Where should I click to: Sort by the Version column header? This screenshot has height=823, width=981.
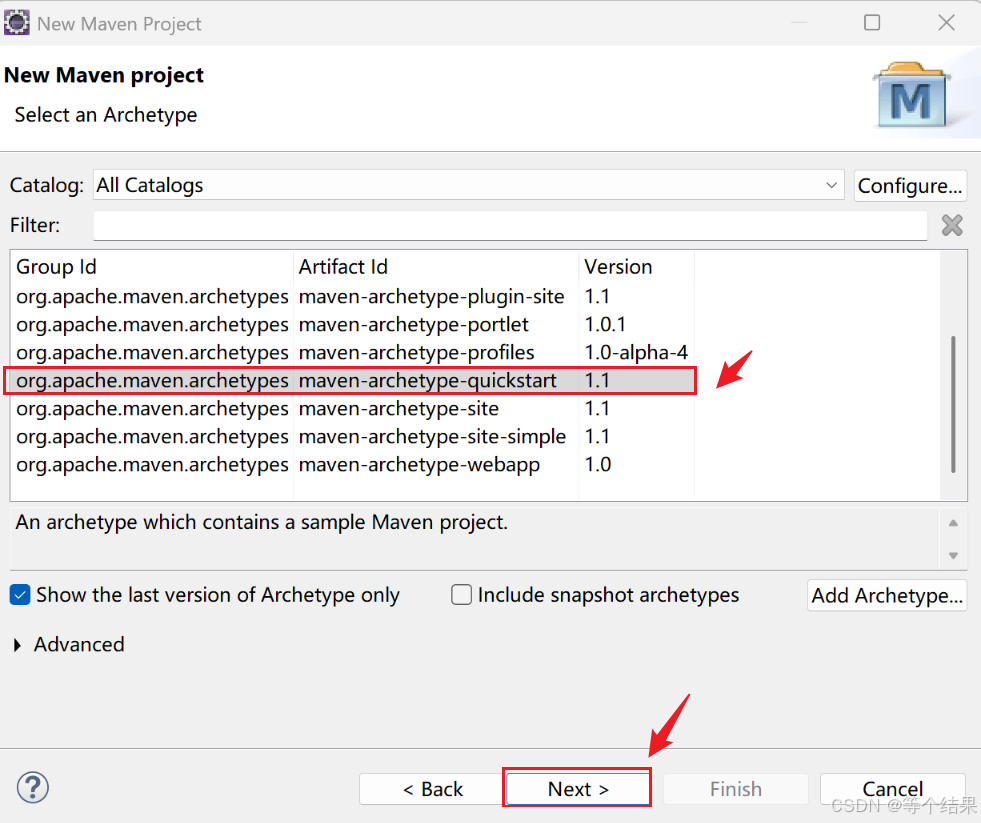coord(636,267)
